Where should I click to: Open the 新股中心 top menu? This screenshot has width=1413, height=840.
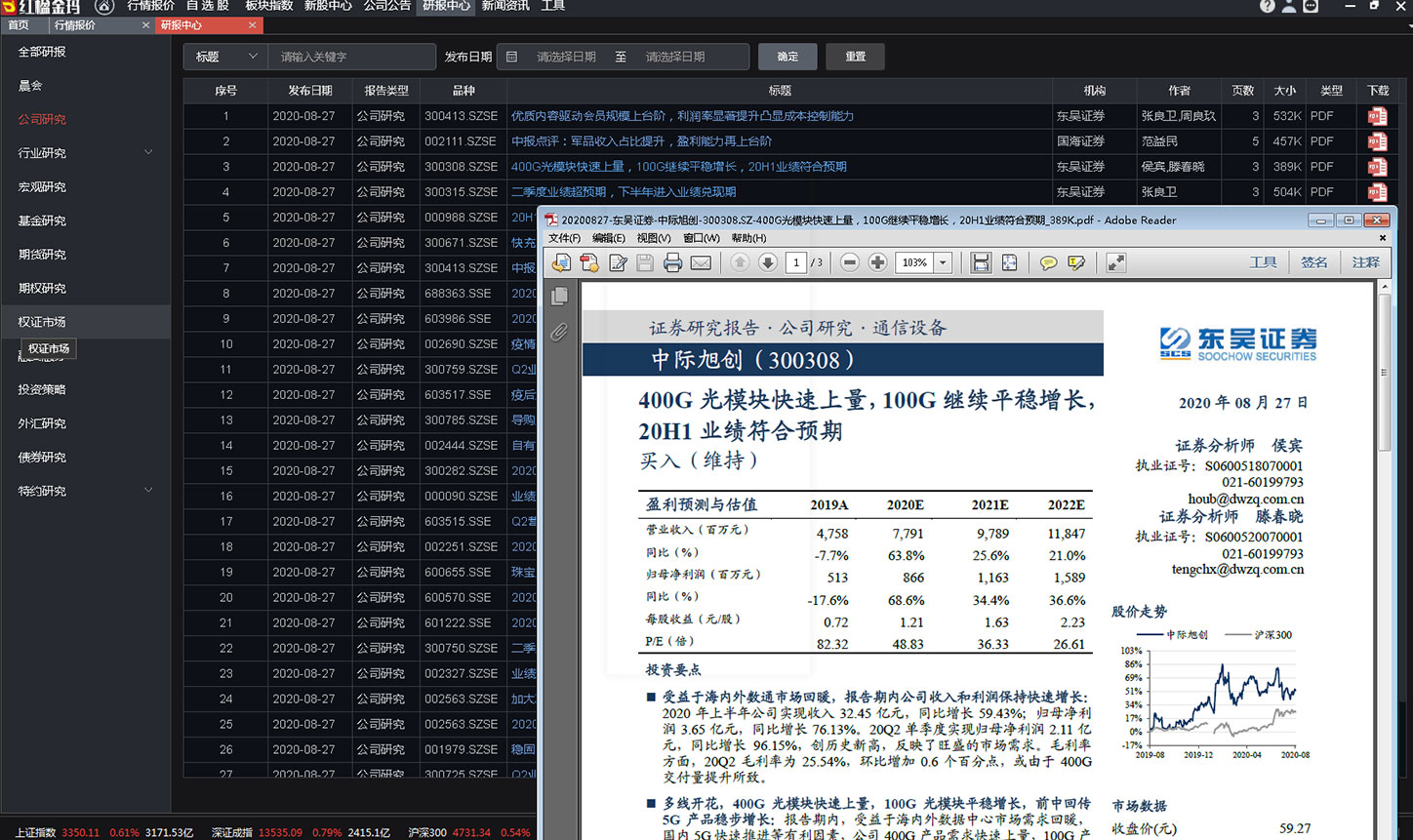[328, 6]
